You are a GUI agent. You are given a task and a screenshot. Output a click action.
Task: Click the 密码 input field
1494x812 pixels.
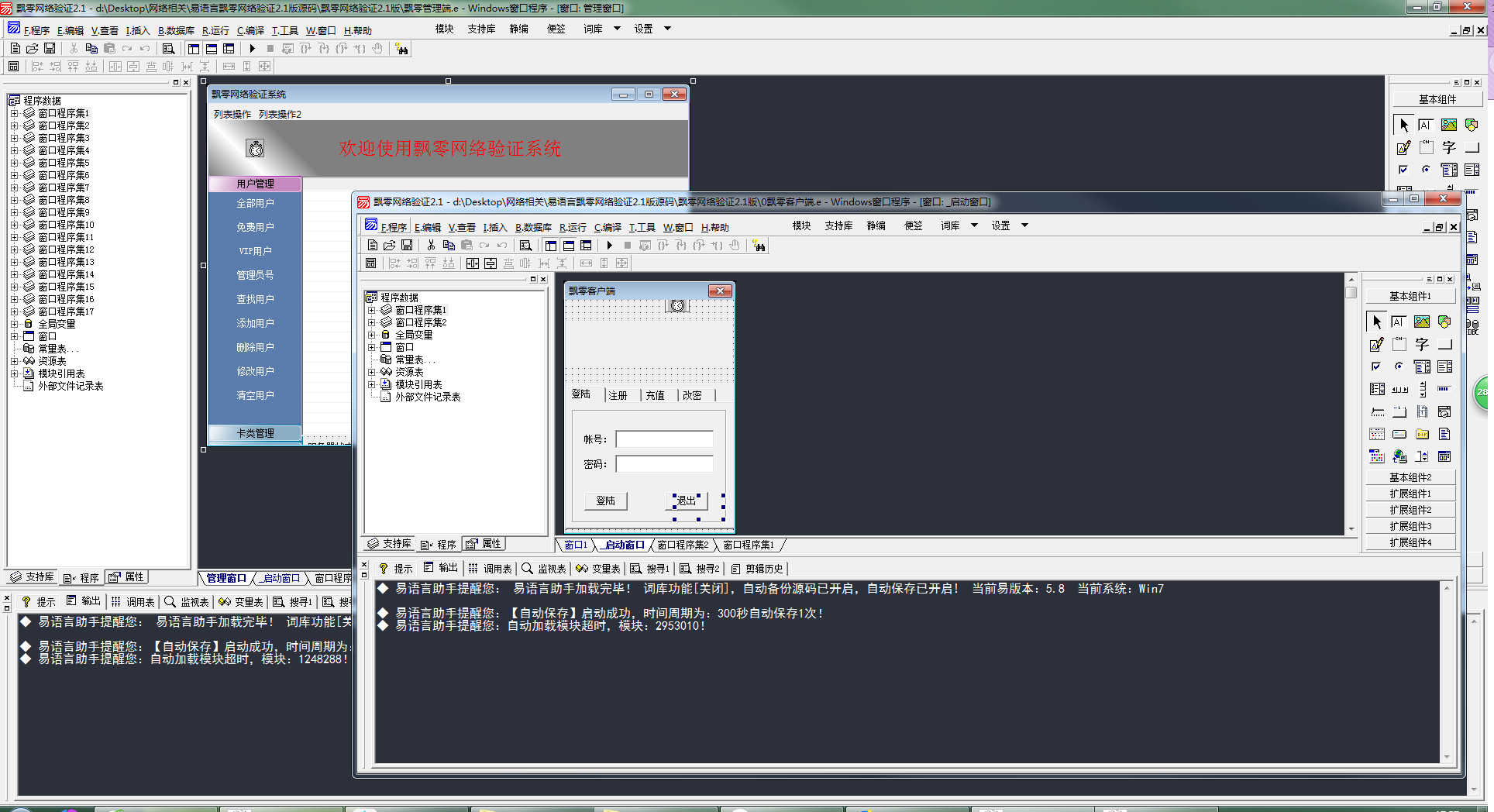[x=664, y=464]
